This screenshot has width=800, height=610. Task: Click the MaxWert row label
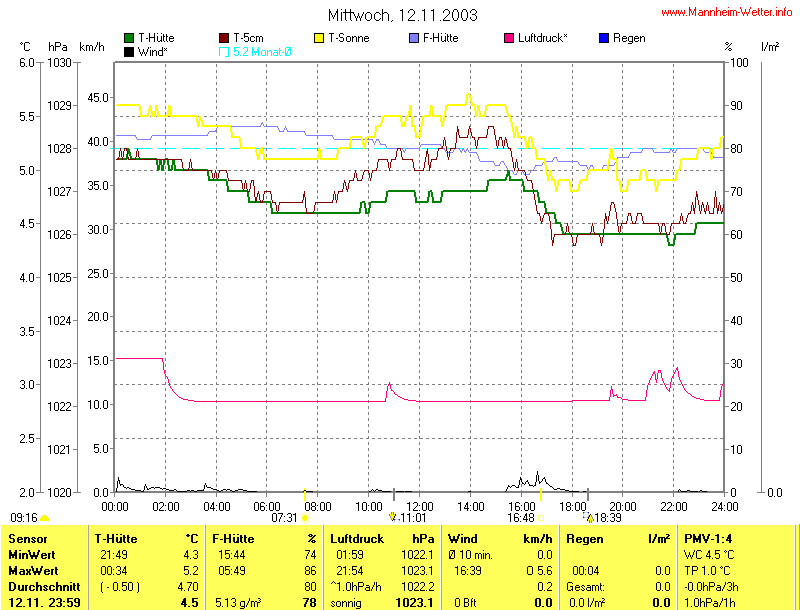pyautogui.click(x=32, y=570)
